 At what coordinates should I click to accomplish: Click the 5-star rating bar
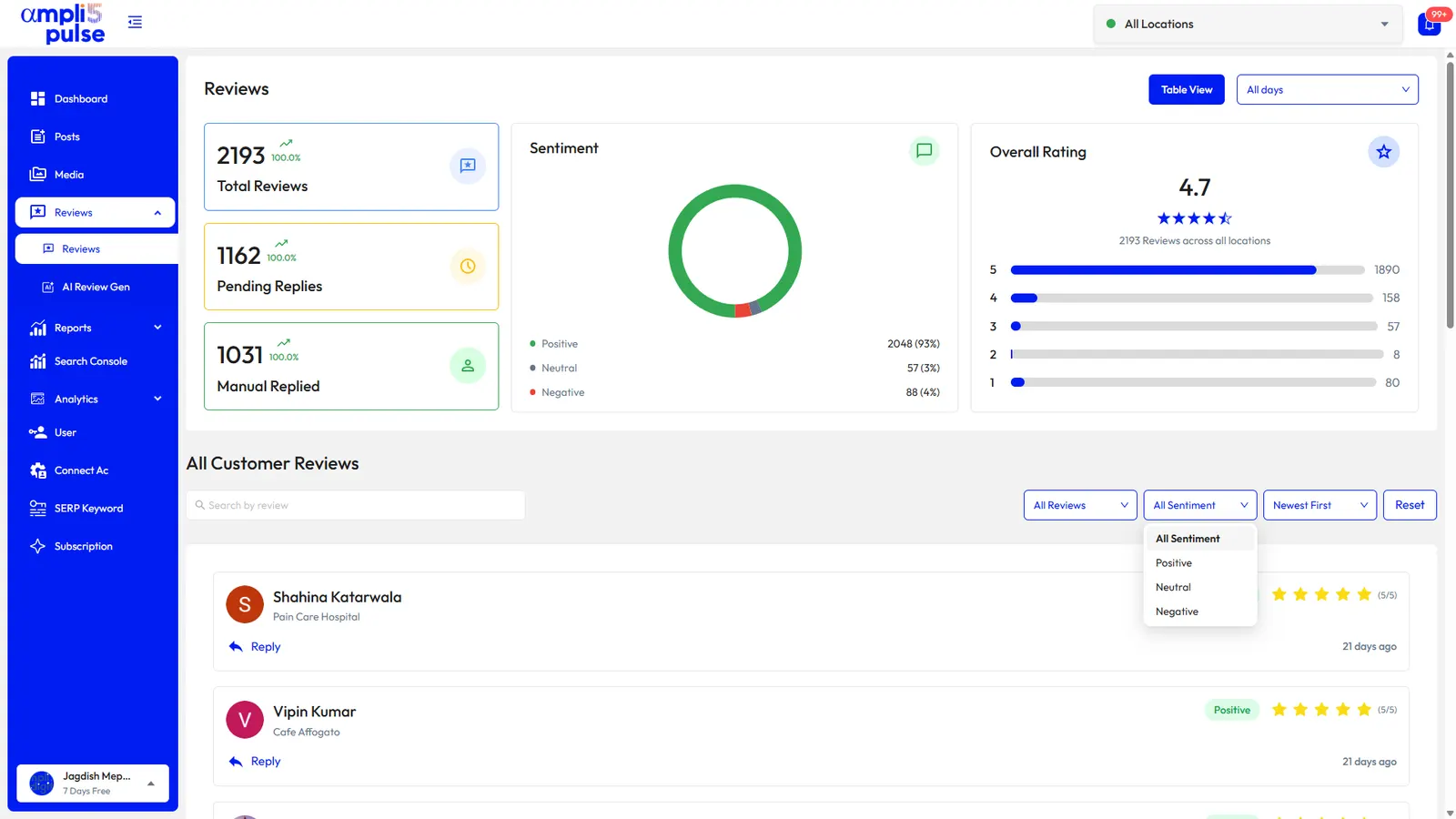click(1188, 270)
